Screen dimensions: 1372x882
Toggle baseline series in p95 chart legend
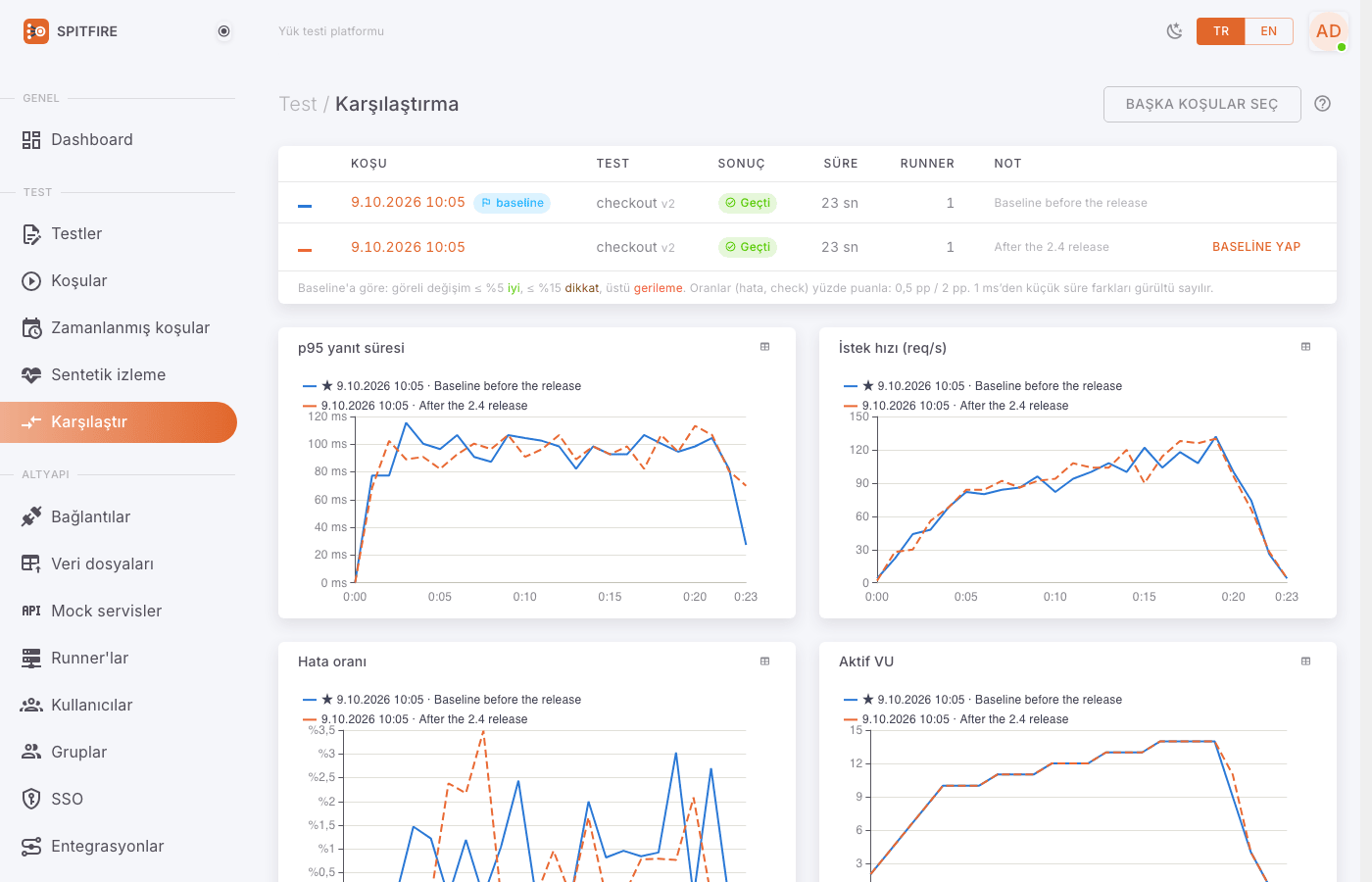442,386
